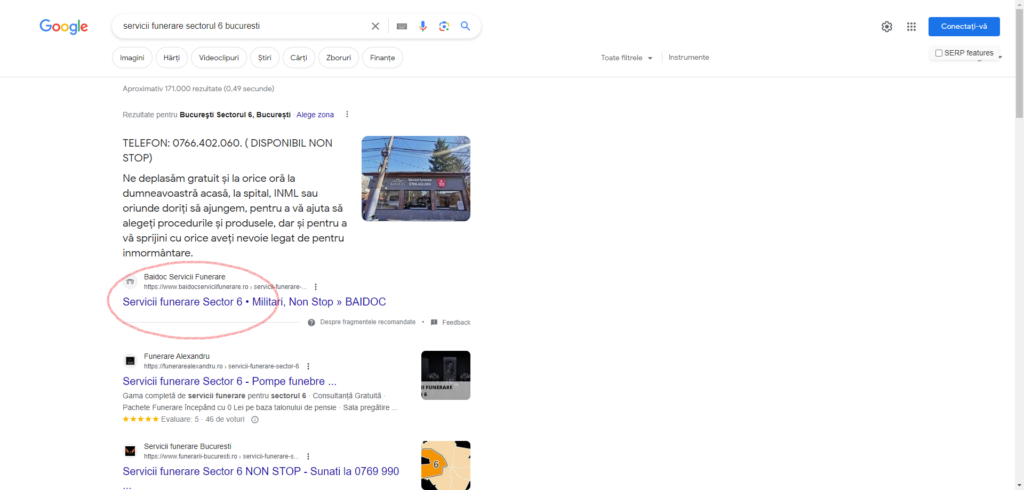Open BAIDOC storefront featured snippet image
This screenshot has height=490, width=1024.
click(x=416, y=178)
